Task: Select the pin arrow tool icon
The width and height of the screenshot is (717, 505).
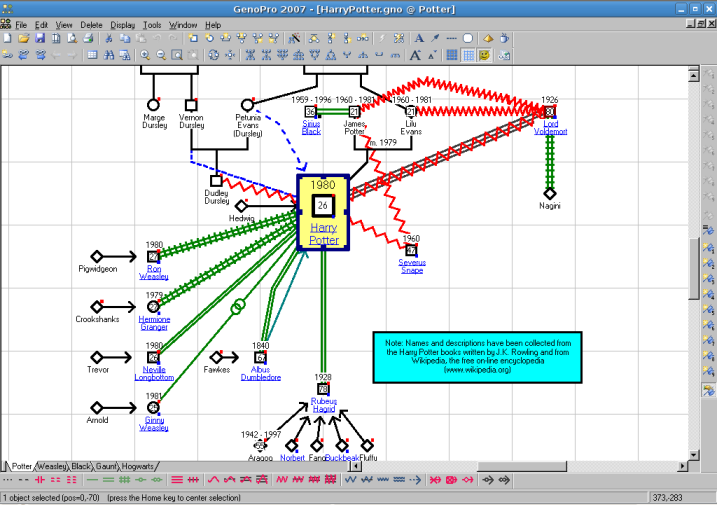Action: (x=435, y=39)
